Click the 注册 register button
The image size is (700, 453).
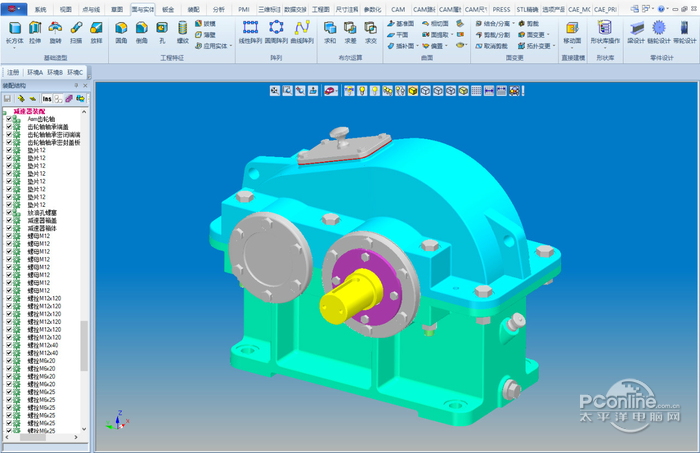[x=13, y=72]
